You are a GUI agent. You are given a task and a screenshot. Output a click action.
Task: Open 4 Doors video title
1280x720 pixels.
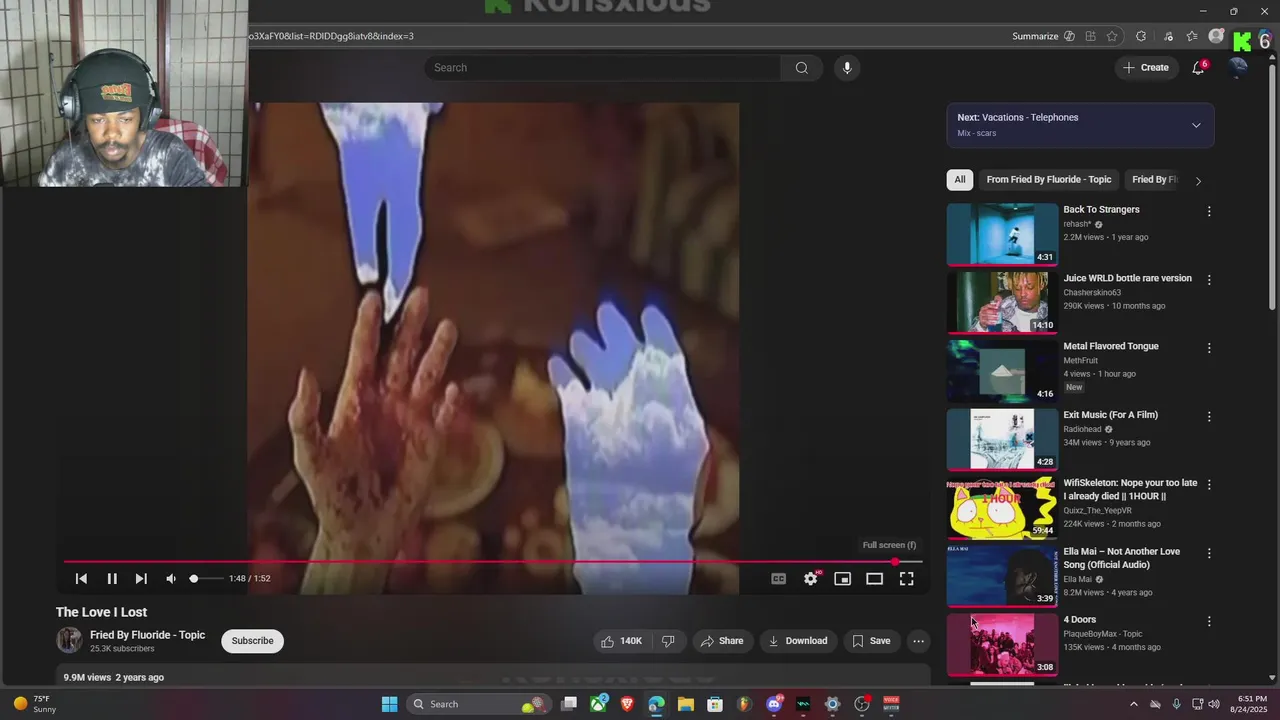(1079, 620)
